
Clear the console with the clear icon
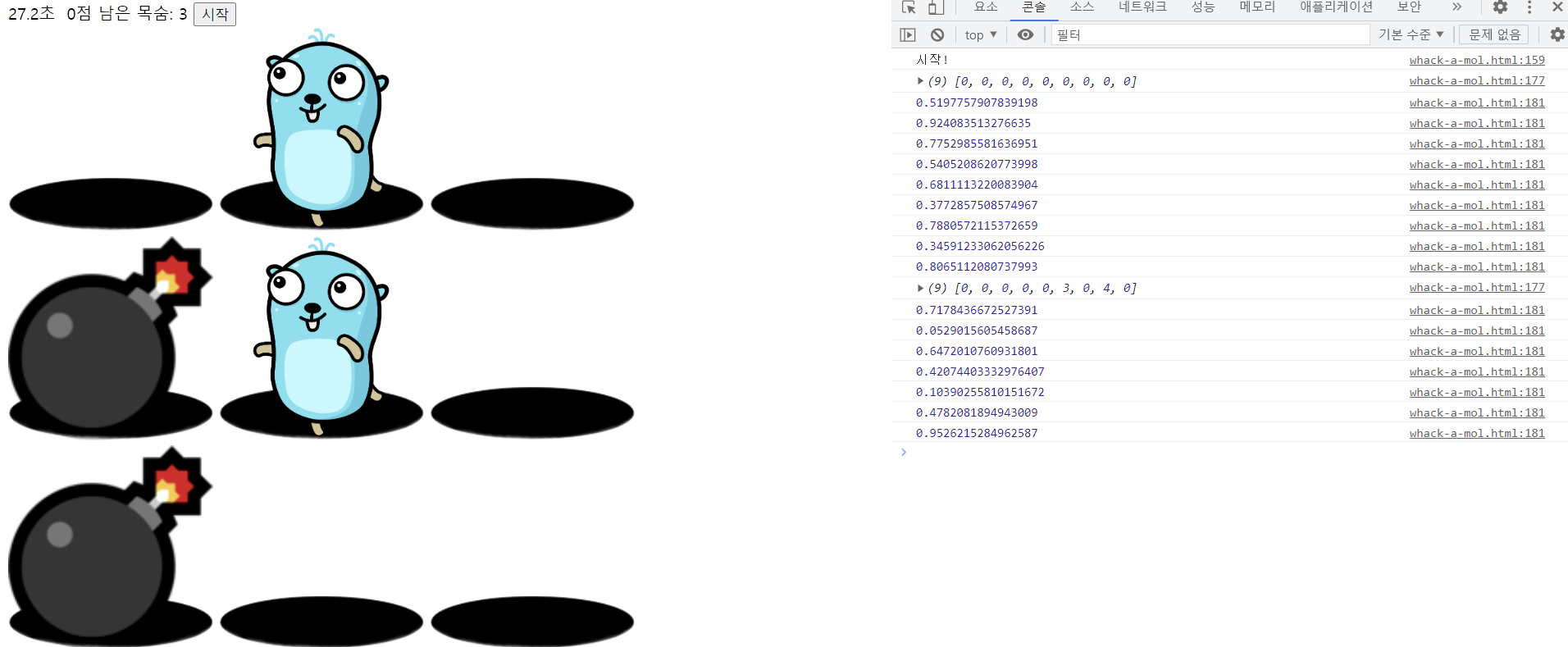[937, 34]
